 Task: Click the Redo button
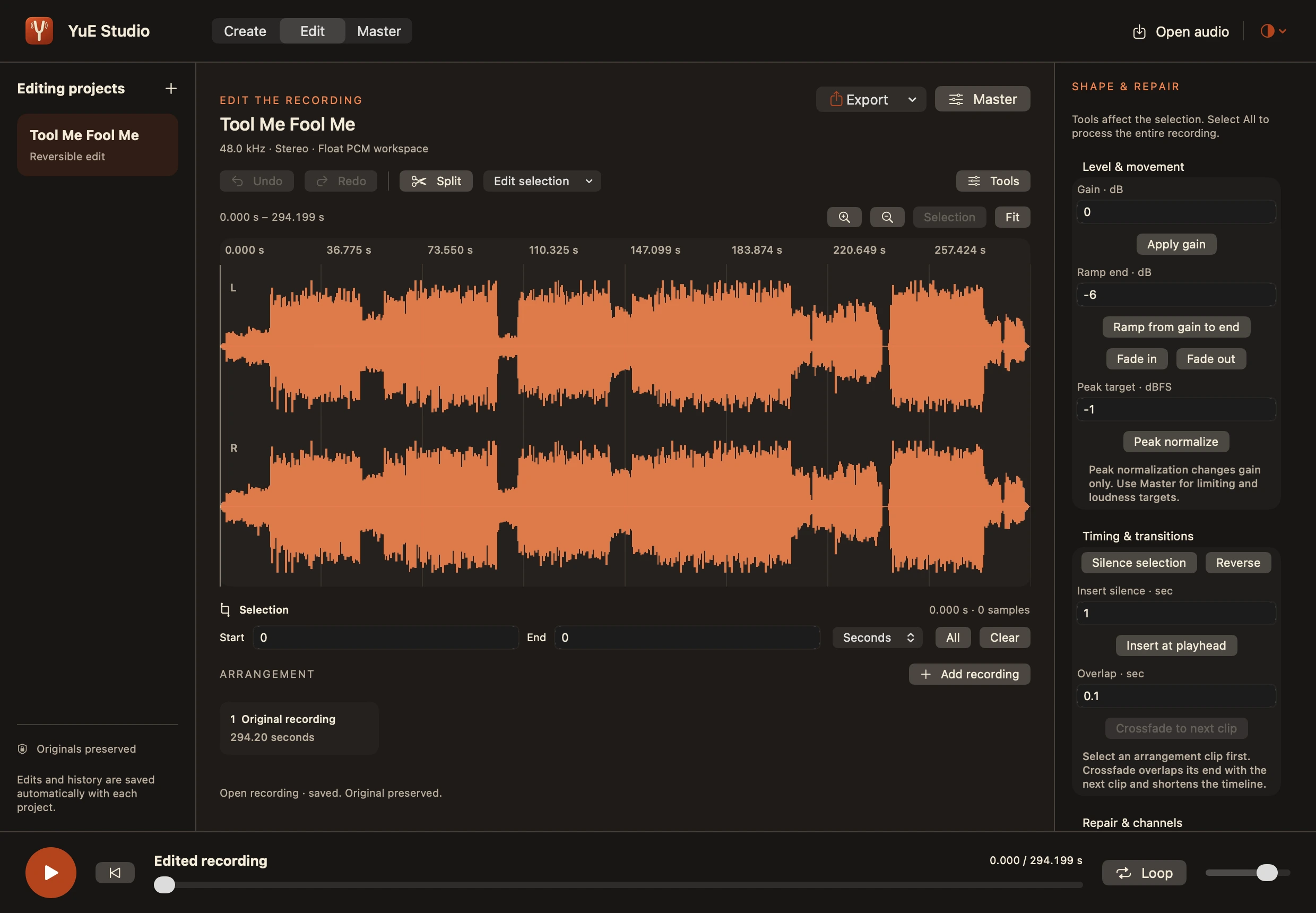(341, 182)
